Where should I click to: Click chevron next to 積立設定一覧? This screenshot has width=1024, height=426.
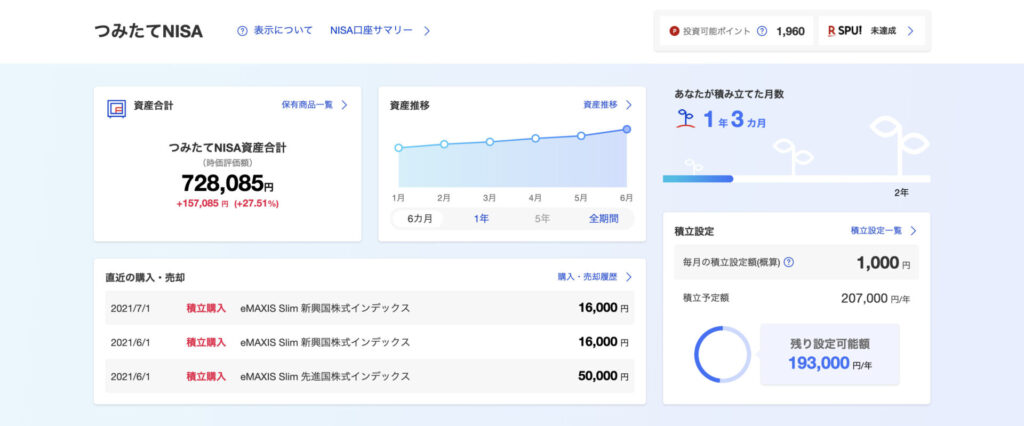(x=914, y=231)
